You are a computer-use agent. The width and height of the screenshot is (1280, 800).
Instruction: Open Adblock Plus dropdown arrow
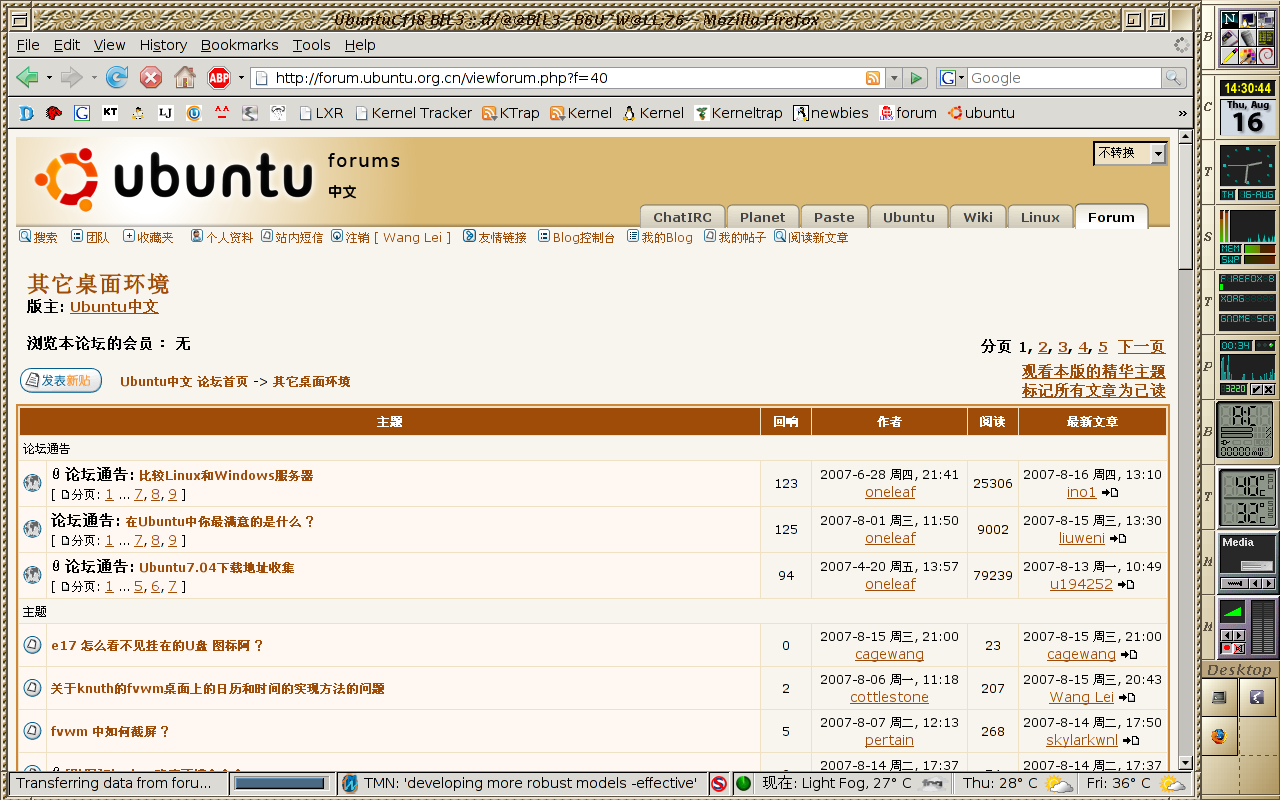coord(241,77)
